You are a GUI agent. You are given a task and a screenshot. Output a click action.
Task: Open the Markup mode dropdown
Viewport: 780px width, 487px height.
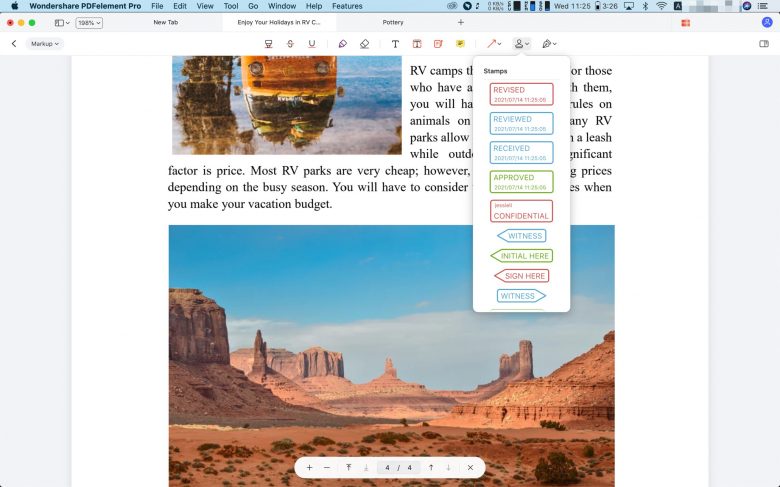click(44, 44)
